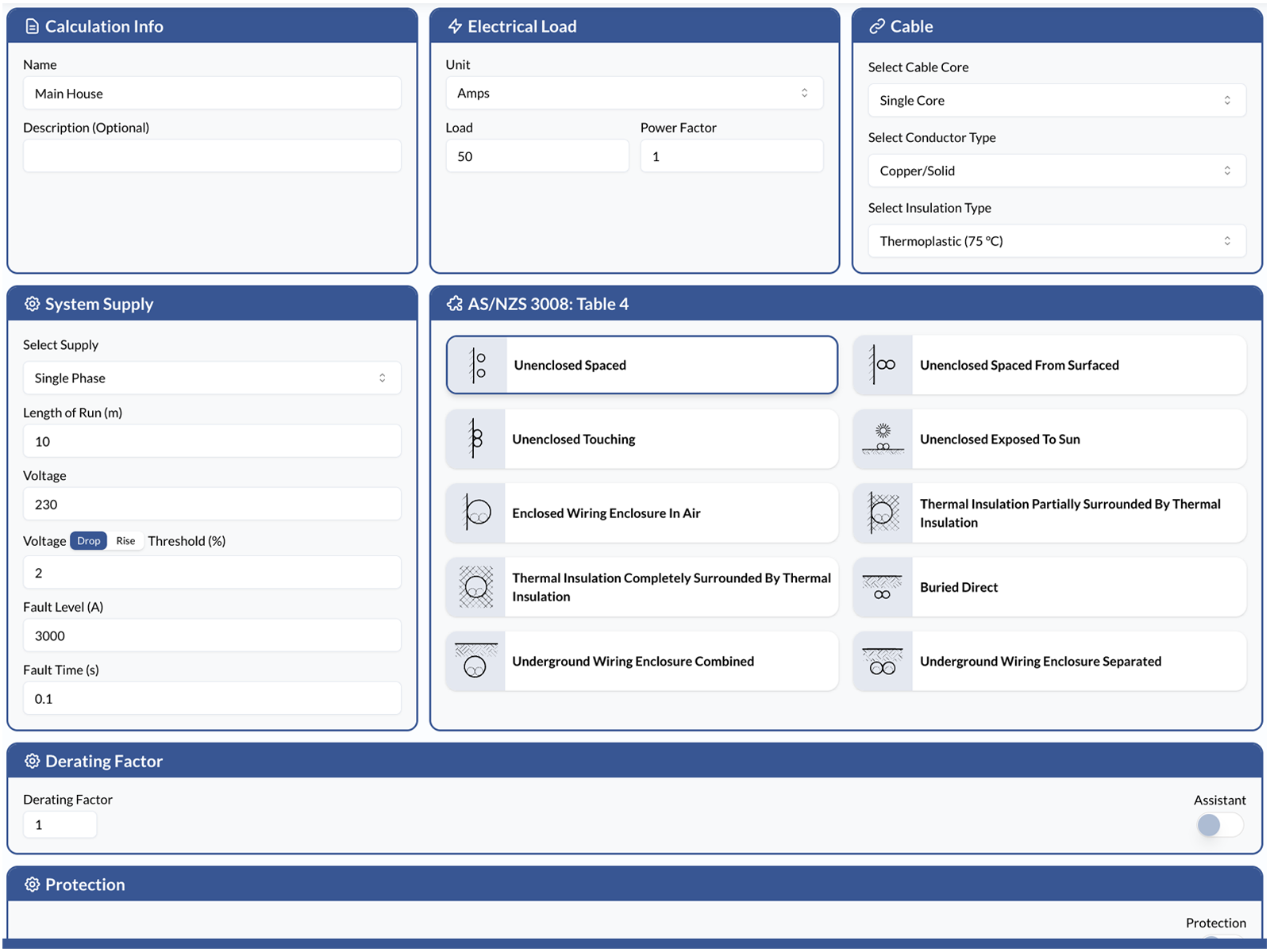Image resolution: width=1270 pixels, height=952 pixels.
Task: Choose Thermal Insulation Partially Surrounded option
Action: pyautogui.click(x=1069, y=513)
